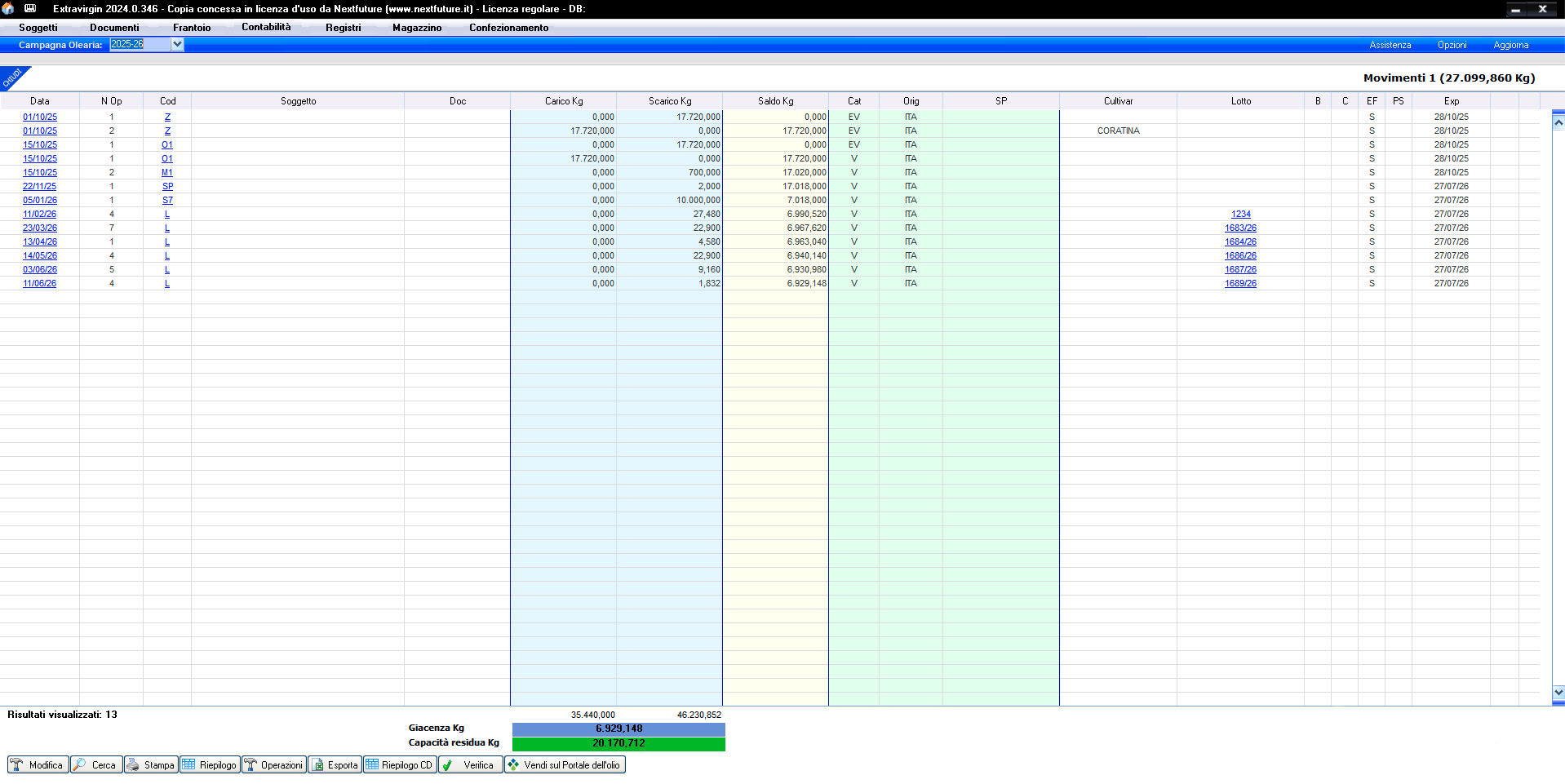1565x784 pixels.
Task: Click the Saldo Kg column header
Action: [775, 101]
